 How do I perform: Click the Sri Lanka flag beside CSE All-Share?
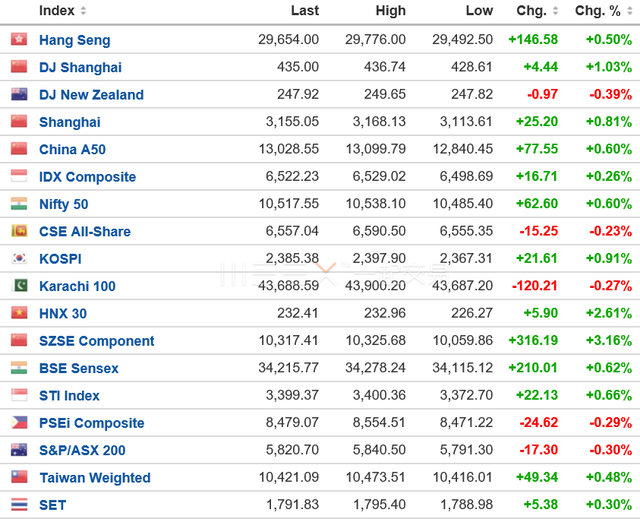coord(19,231)
